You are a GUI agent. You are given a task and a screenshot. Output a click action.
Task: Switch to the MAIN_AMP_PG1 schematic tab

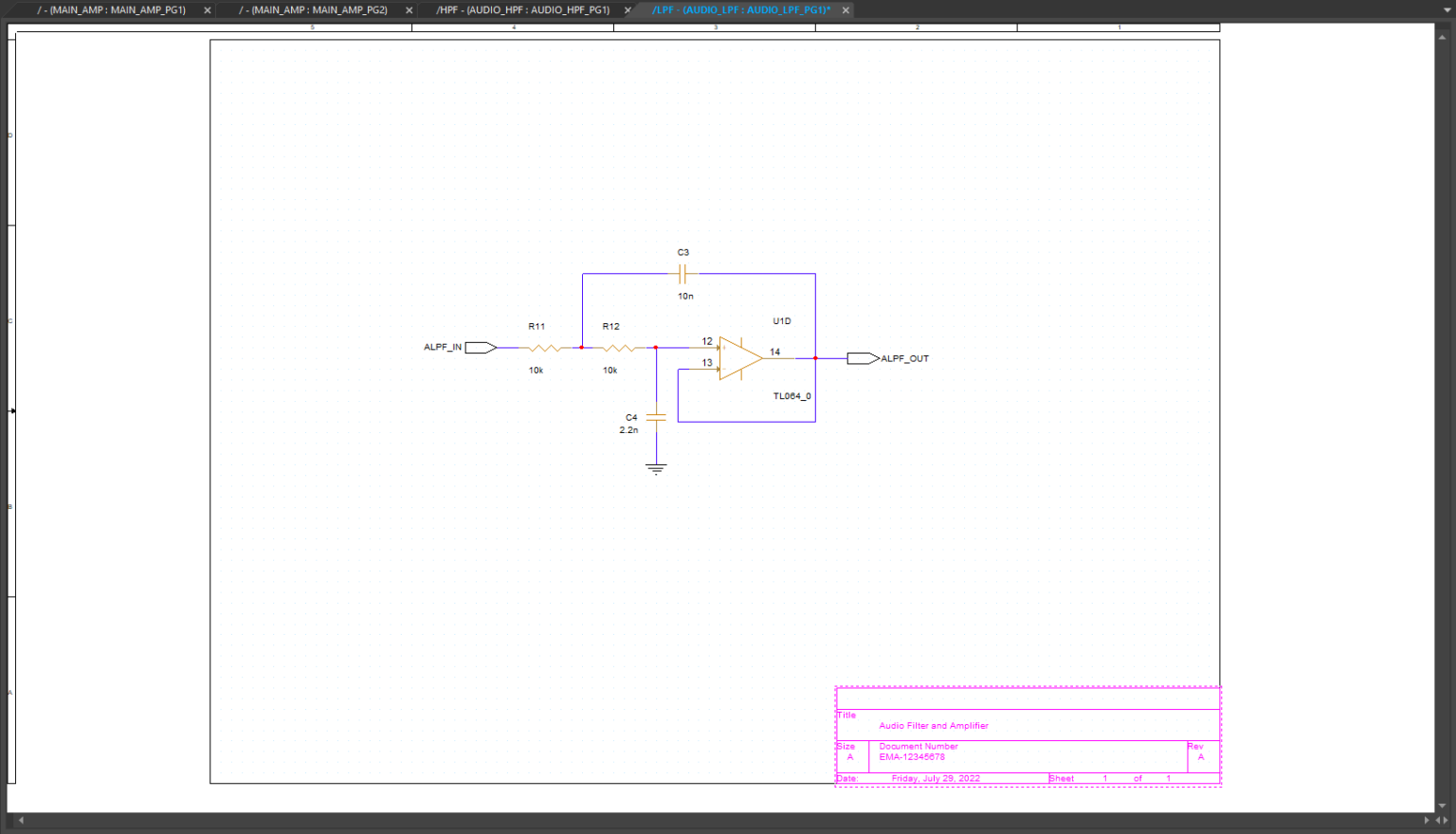112,10
